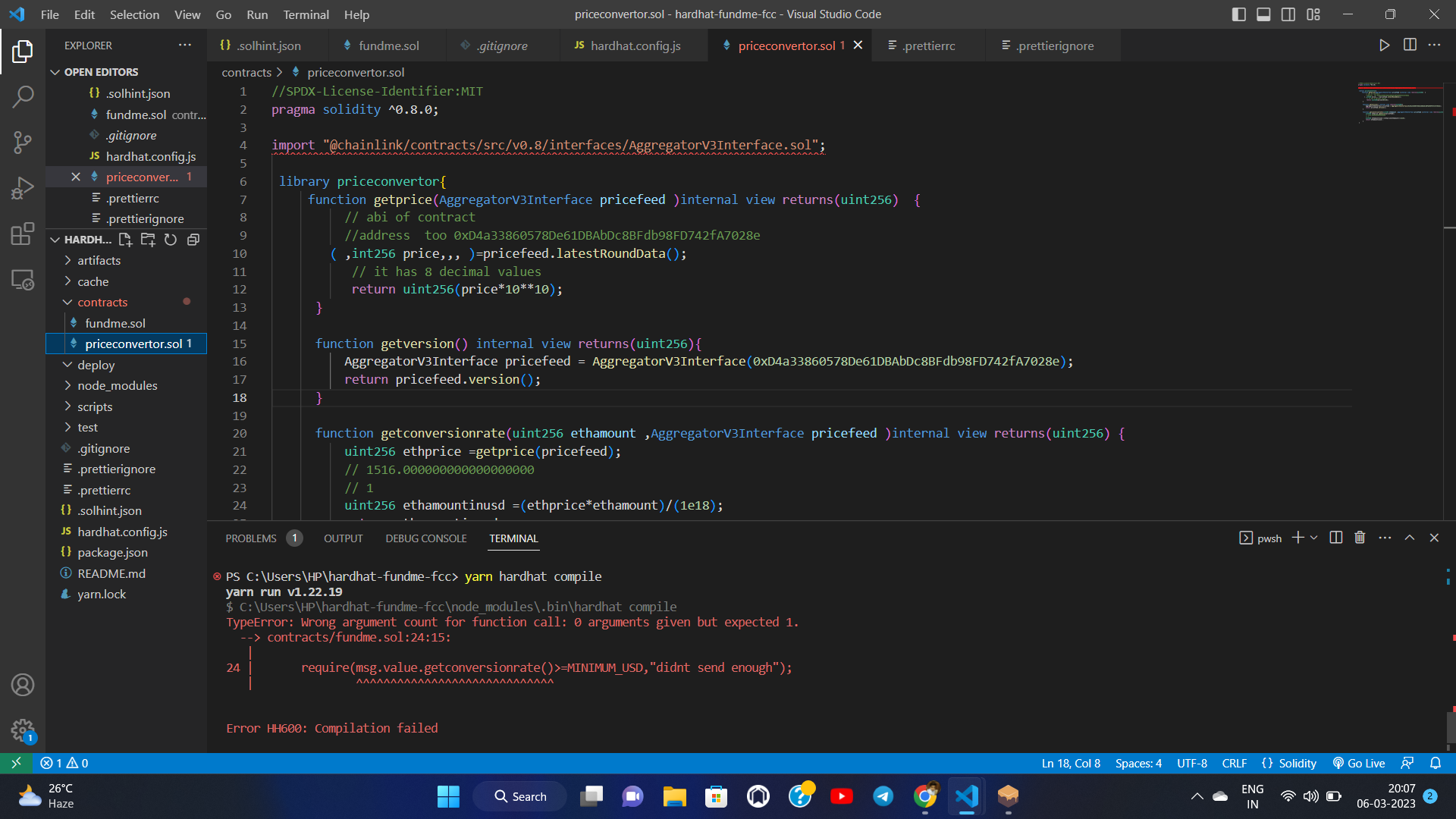
Task: Open the Explorer view in activity bar
Action: pos(23,52)
